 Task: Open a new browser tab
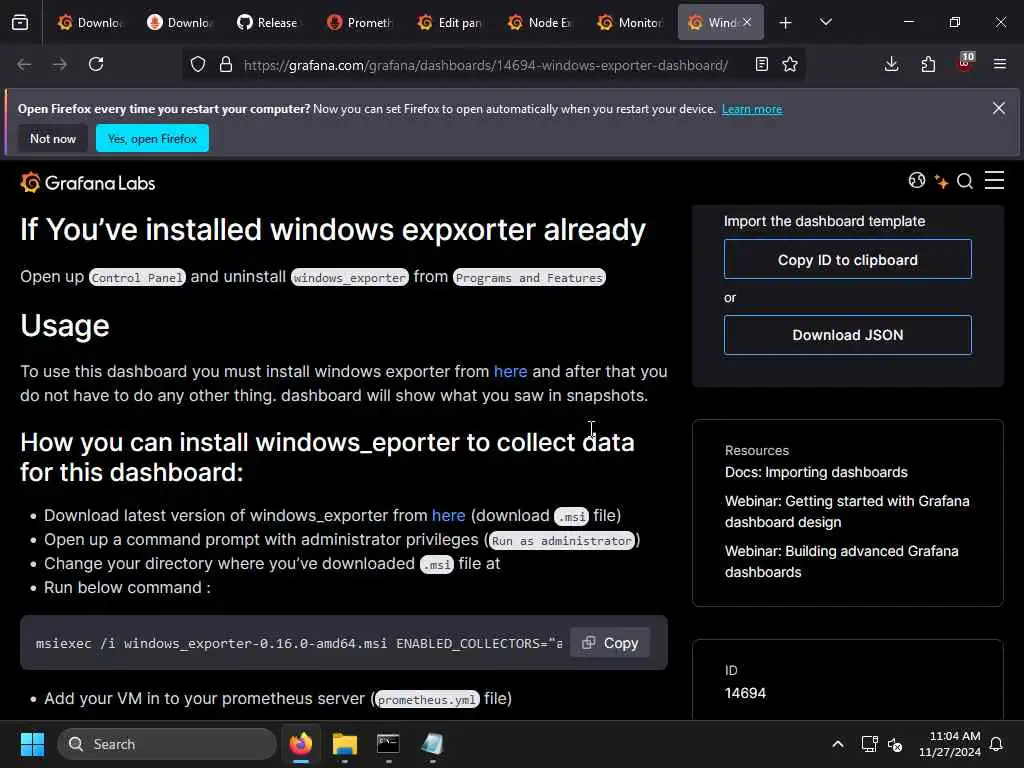[786, 23]
